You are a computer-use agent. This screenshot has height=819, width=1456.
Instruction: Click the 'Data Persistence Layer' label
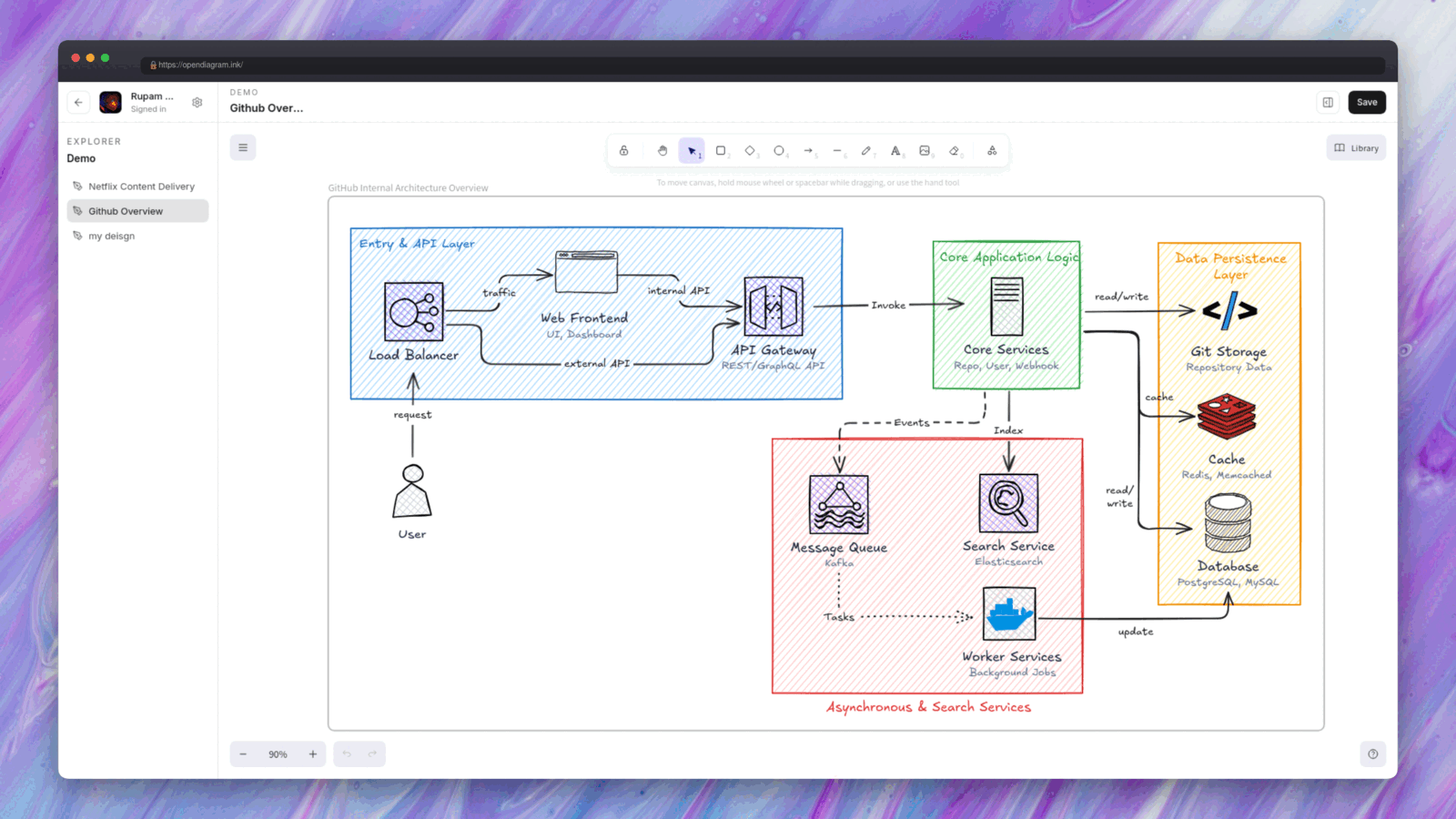tap(1230, 266)
